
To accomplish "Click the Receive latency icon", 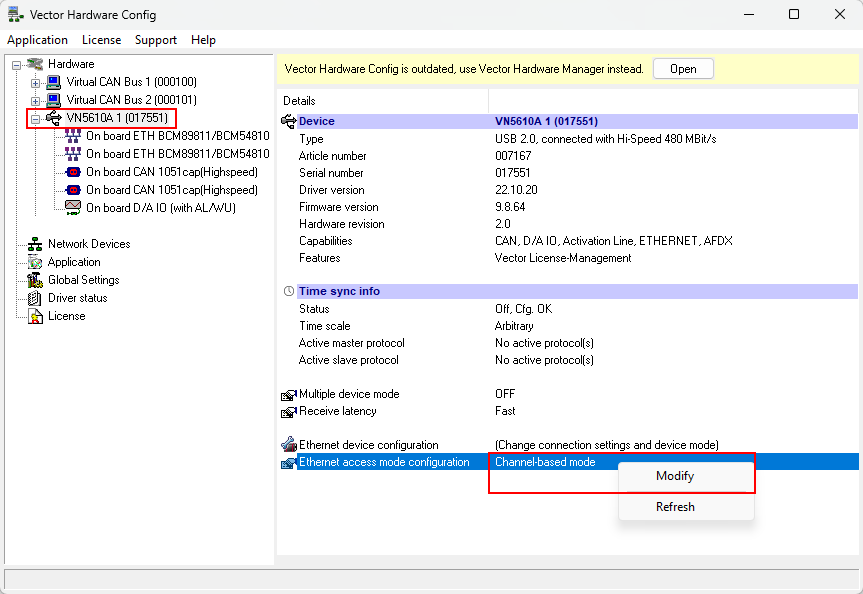I will tap(288, 412).
